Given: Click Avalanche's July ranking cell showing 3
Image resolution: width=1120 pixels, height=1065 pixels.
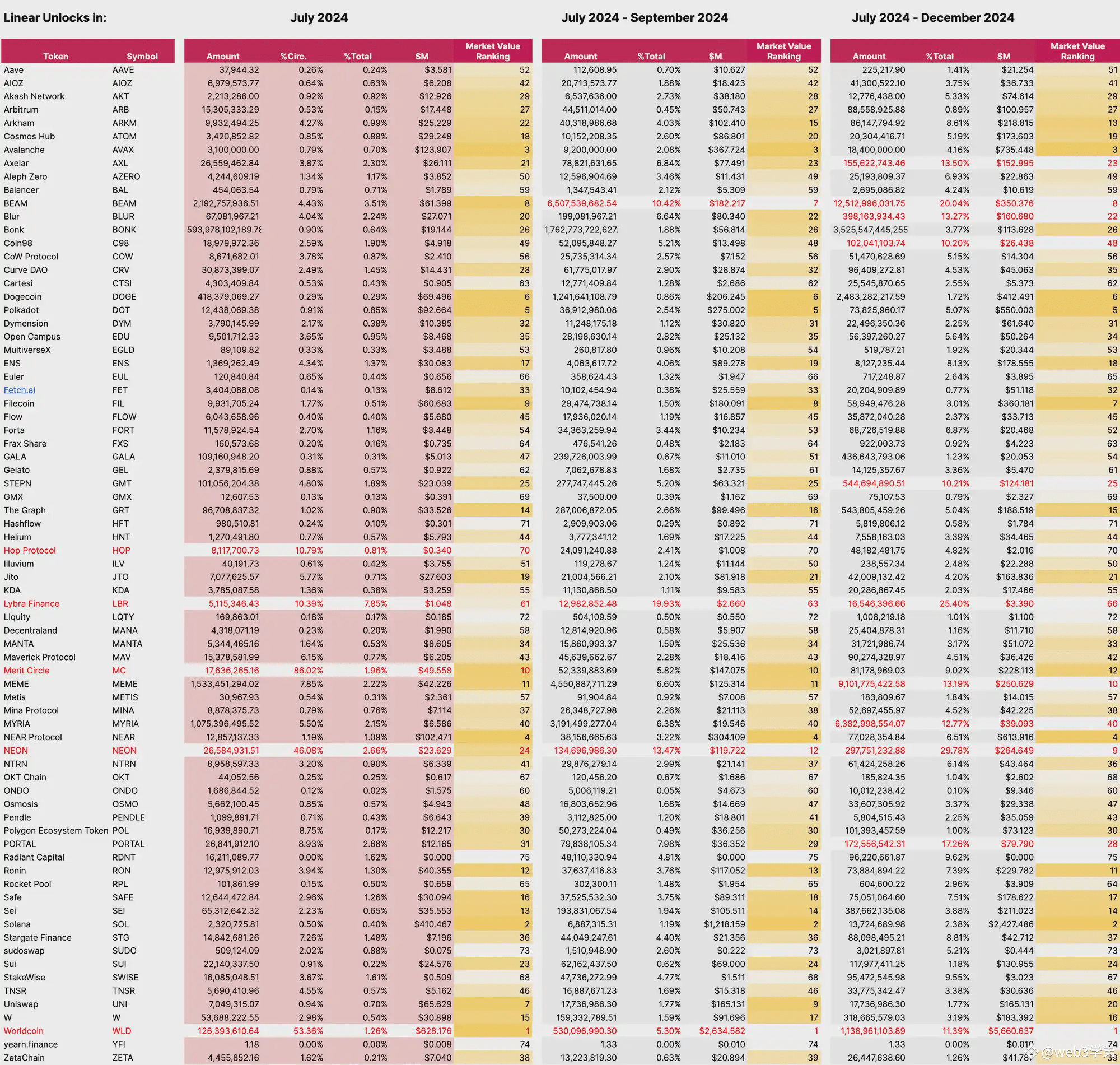Looking at the screenshot, I should point(492,150).
